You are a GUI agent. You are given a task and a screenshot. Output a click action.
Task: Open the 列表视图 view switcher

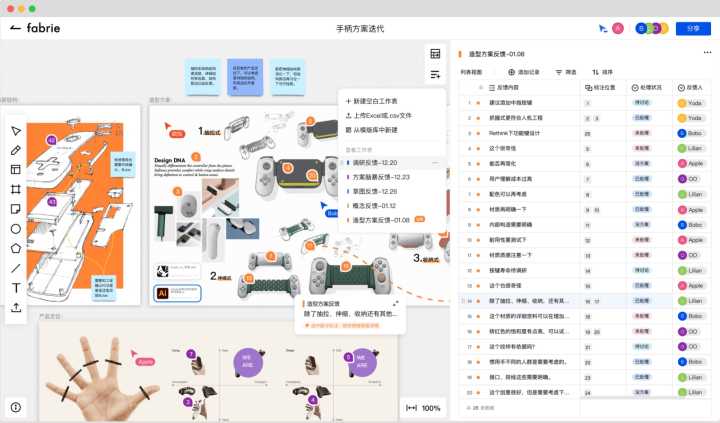pos(471,72)
